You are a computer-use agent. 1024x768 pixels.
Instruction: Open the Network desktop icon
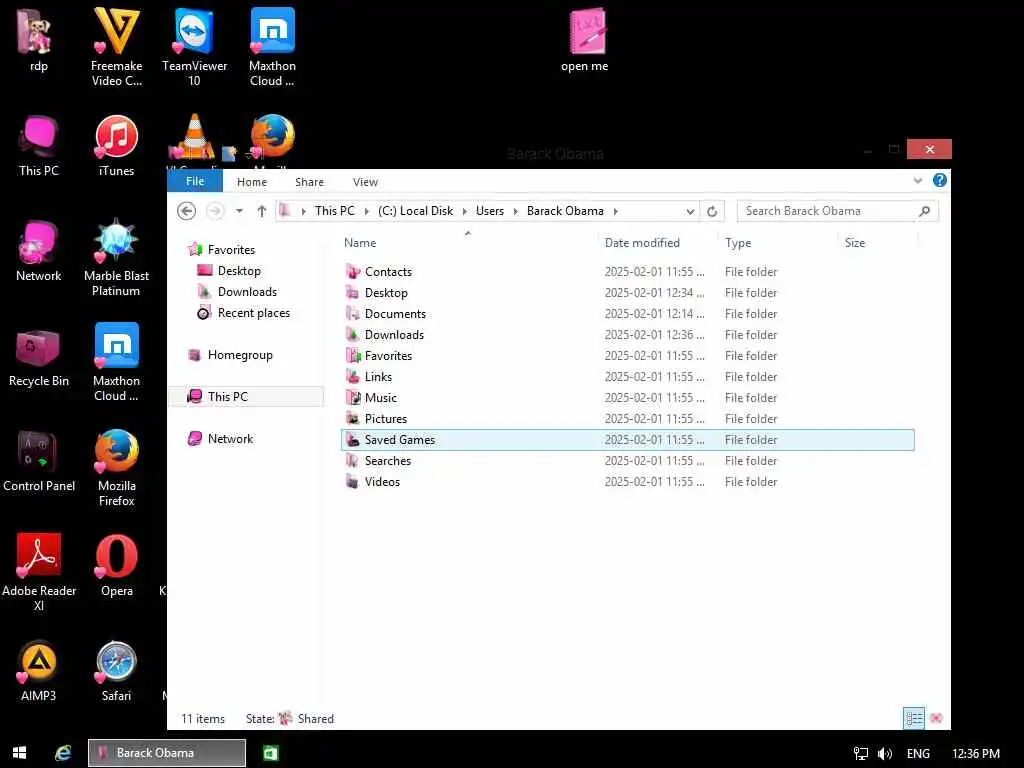(x=39, y=251)
